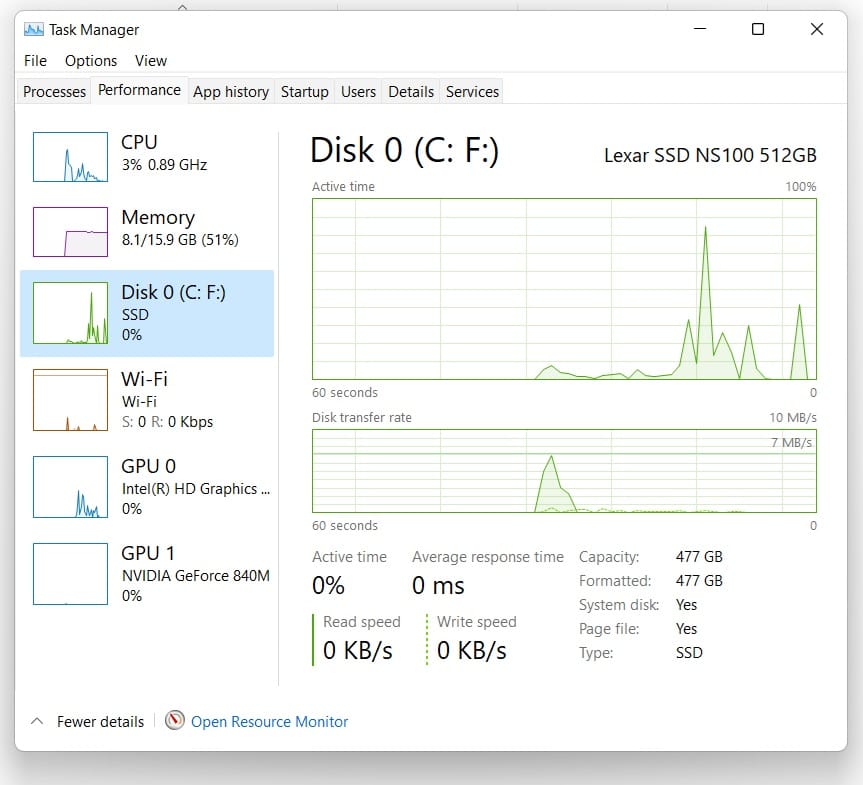Select the Performance tab
Viewport: 863px width, 785px height.
tap(139, 90)
